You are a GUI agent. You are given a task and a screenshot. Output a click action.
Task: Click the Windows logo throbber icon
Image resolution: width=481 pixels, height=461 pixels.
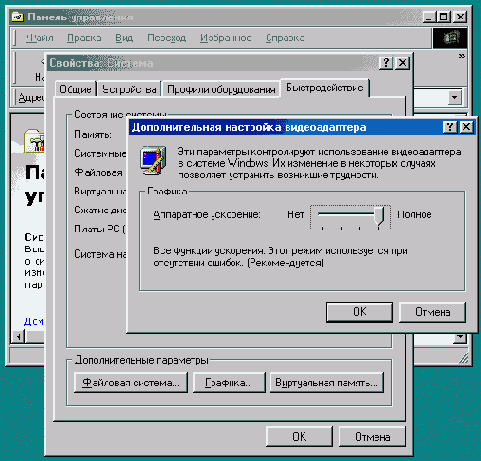pyautogui.click(x=450, y=38)
